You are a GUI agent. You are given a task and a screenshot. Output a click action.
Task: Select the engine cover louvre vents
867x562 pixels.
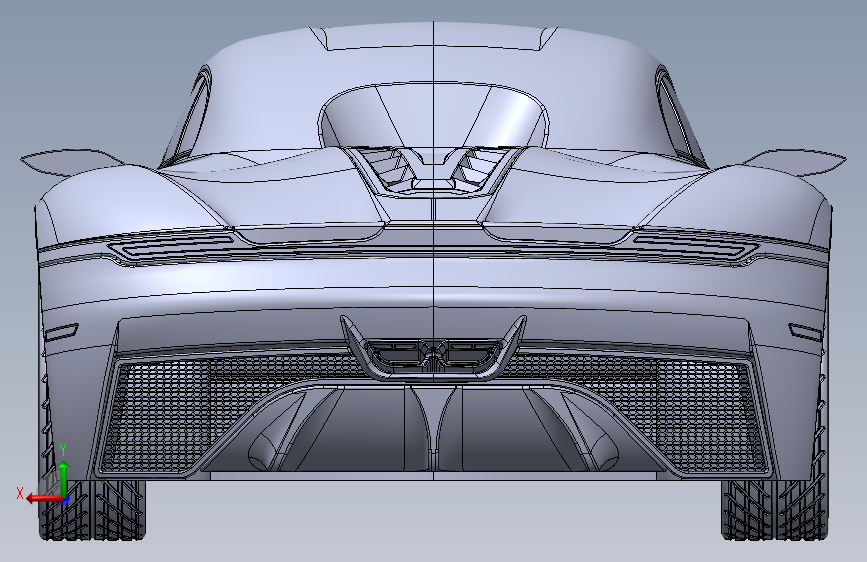click(x=434, y=169)
